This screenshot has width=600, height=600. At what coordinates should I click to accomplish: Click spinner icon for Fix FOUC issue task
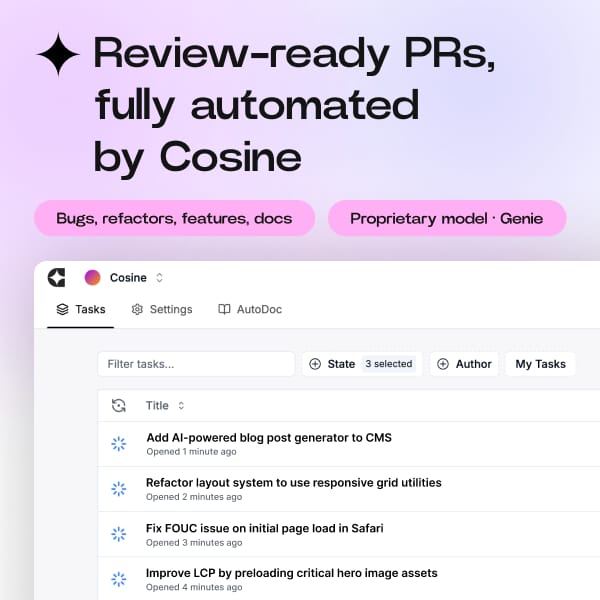click(119, 534)
